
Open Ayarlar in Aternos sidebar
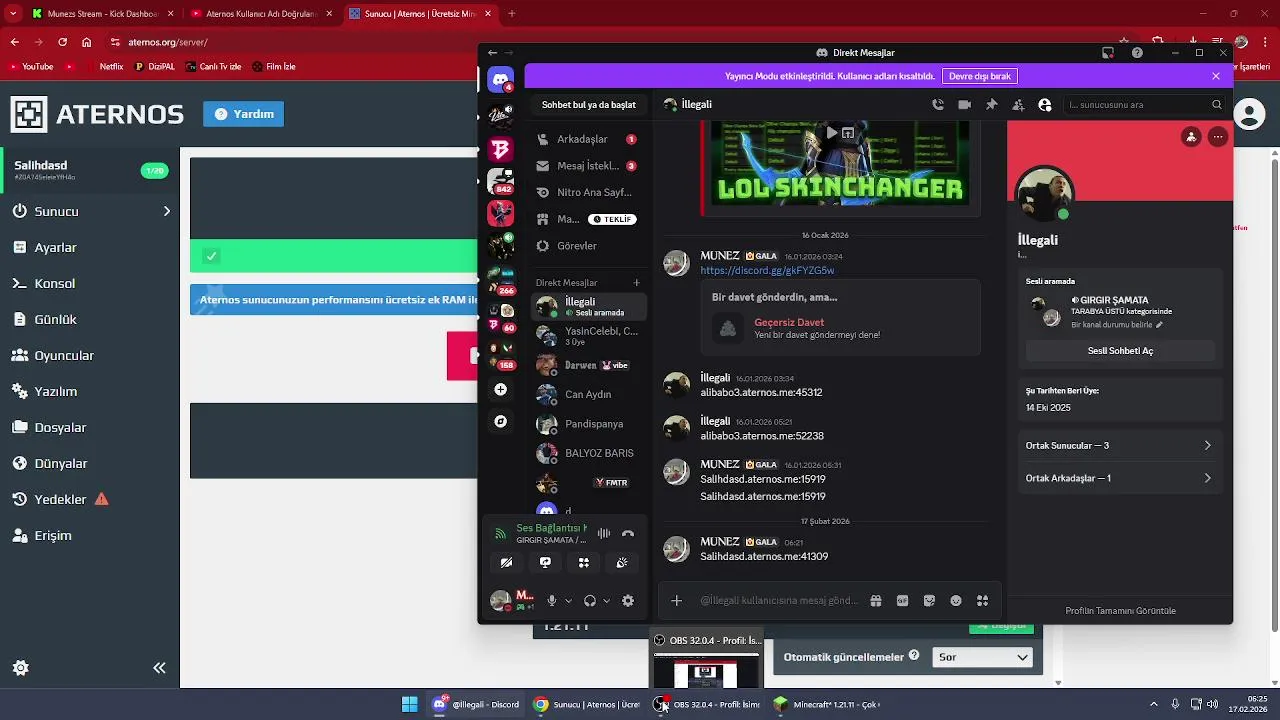pos(91,247)
